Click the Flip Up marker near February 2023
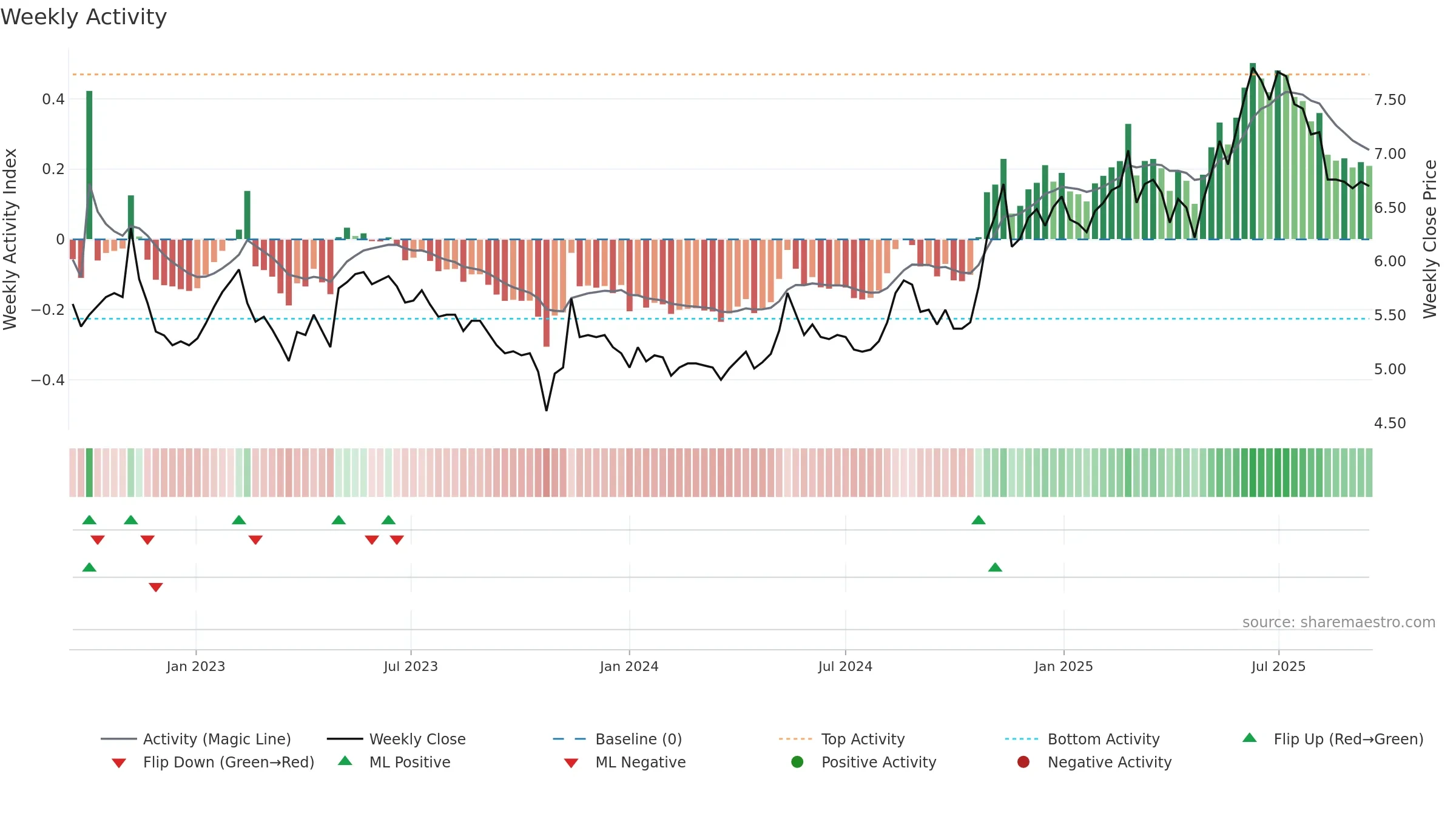 tap(239, 520)
